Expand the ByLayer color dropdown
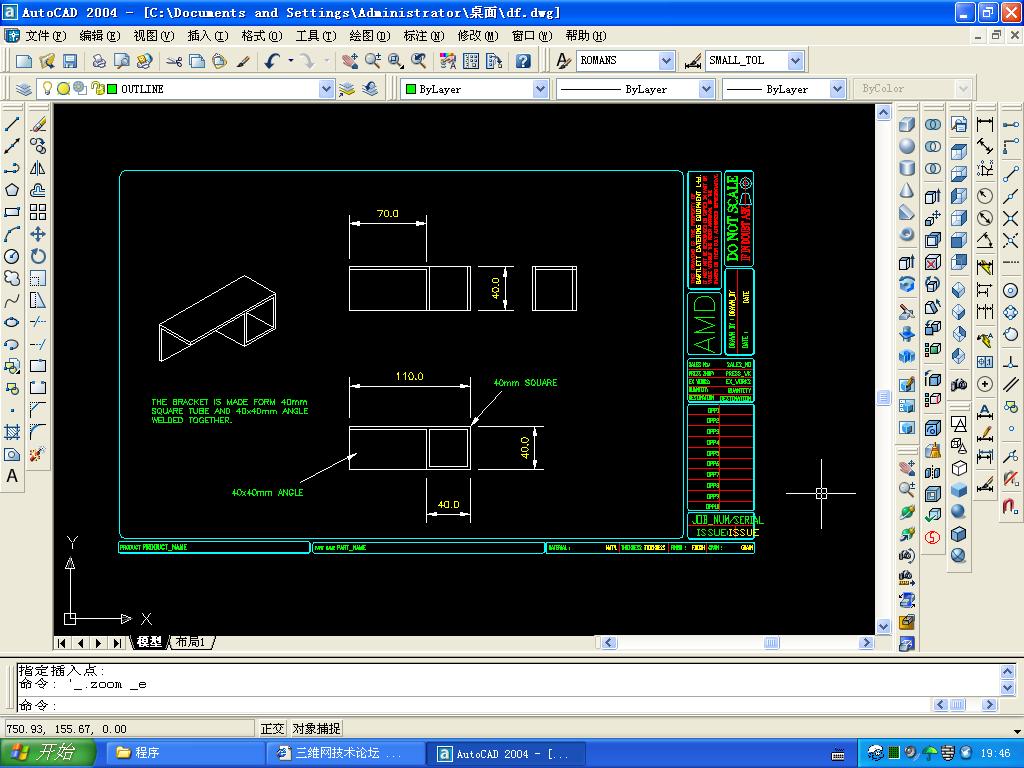 click(x=539, y=89)
